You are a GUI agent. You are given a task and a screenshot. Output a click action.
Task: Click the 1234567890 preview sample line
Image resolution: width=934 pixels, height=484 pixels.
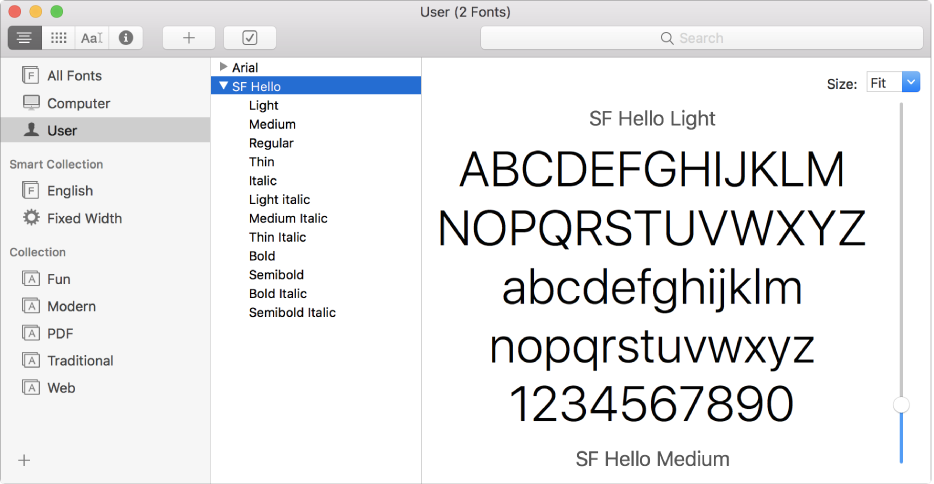(x=652, y=404)
